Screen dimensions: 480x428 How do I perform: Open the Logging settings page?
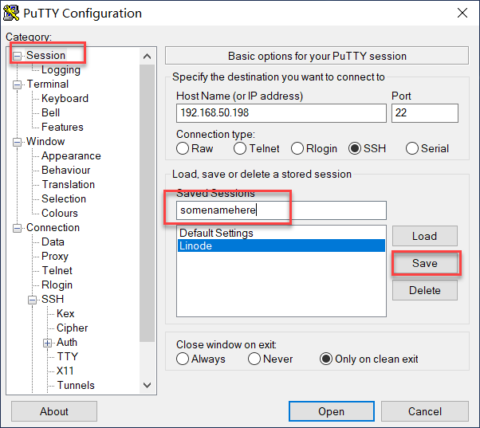(61, 70)
